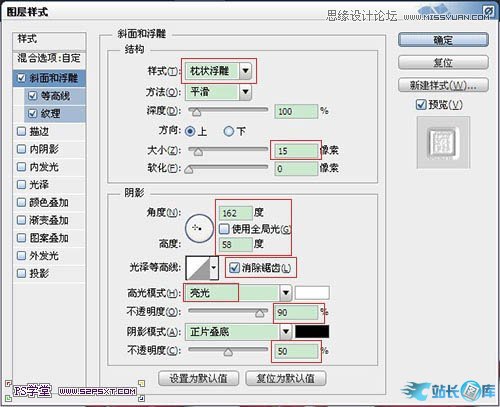Toggle 消除锯齿(L) anti-alias checkbox
Viewport: 500px width, 407px height.
[x=235, y=267]
